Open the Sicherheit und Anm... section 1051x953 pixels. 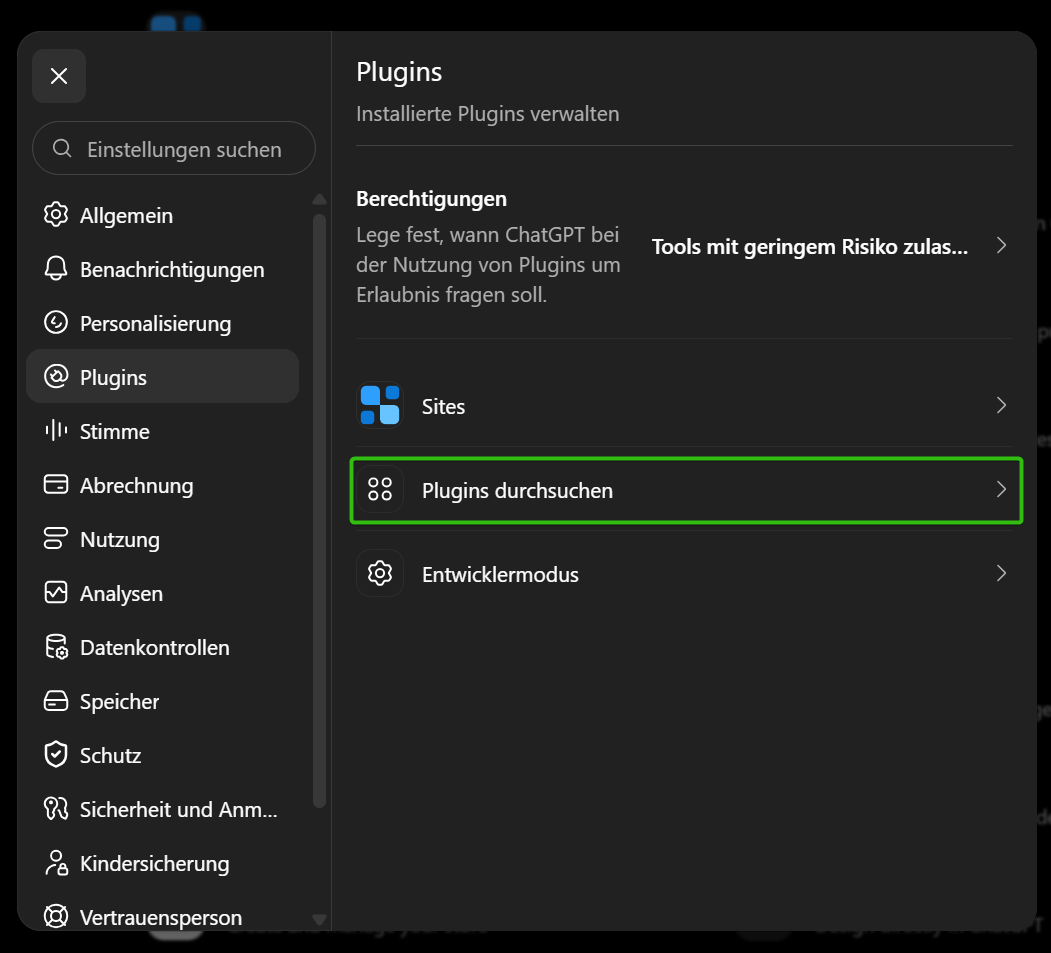(162, 809)
